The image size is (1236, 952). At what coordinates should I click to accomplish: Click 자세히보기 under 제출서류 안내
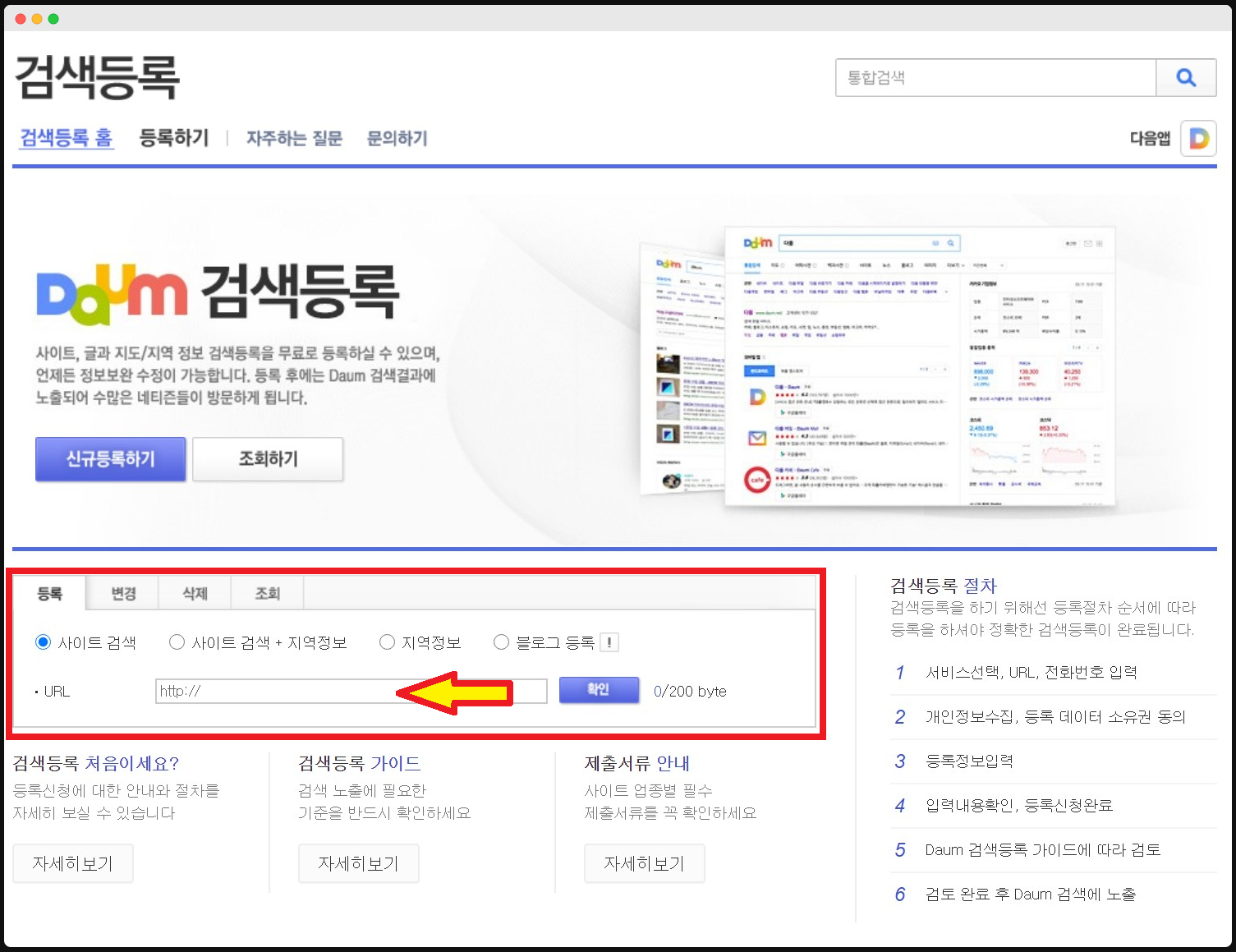pos(645,863)
